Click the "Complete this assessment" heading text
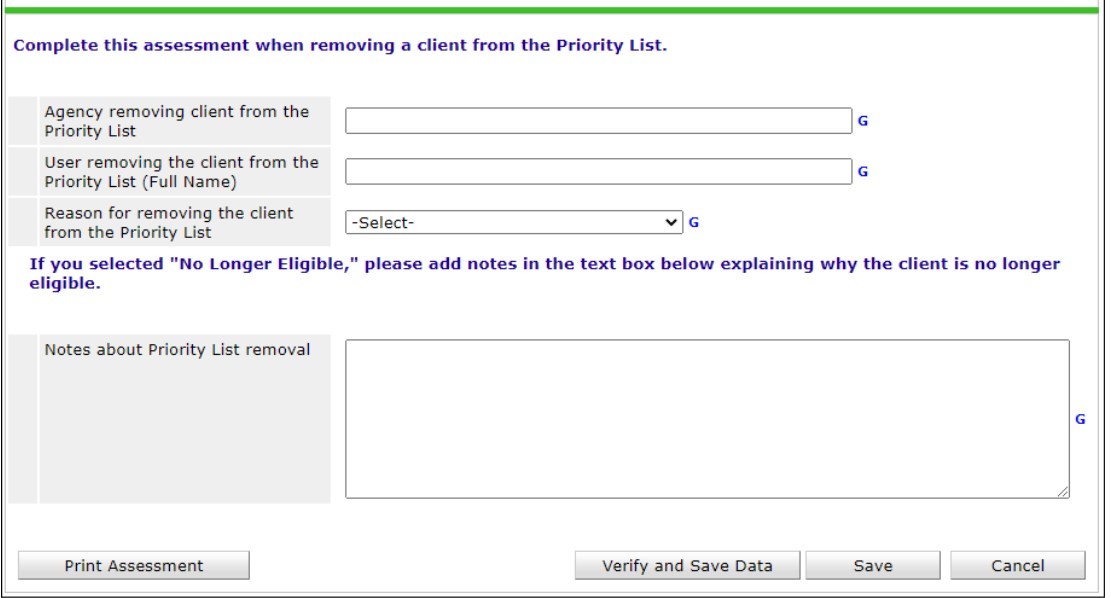1111x598 pixels. (x=339, y=46)
